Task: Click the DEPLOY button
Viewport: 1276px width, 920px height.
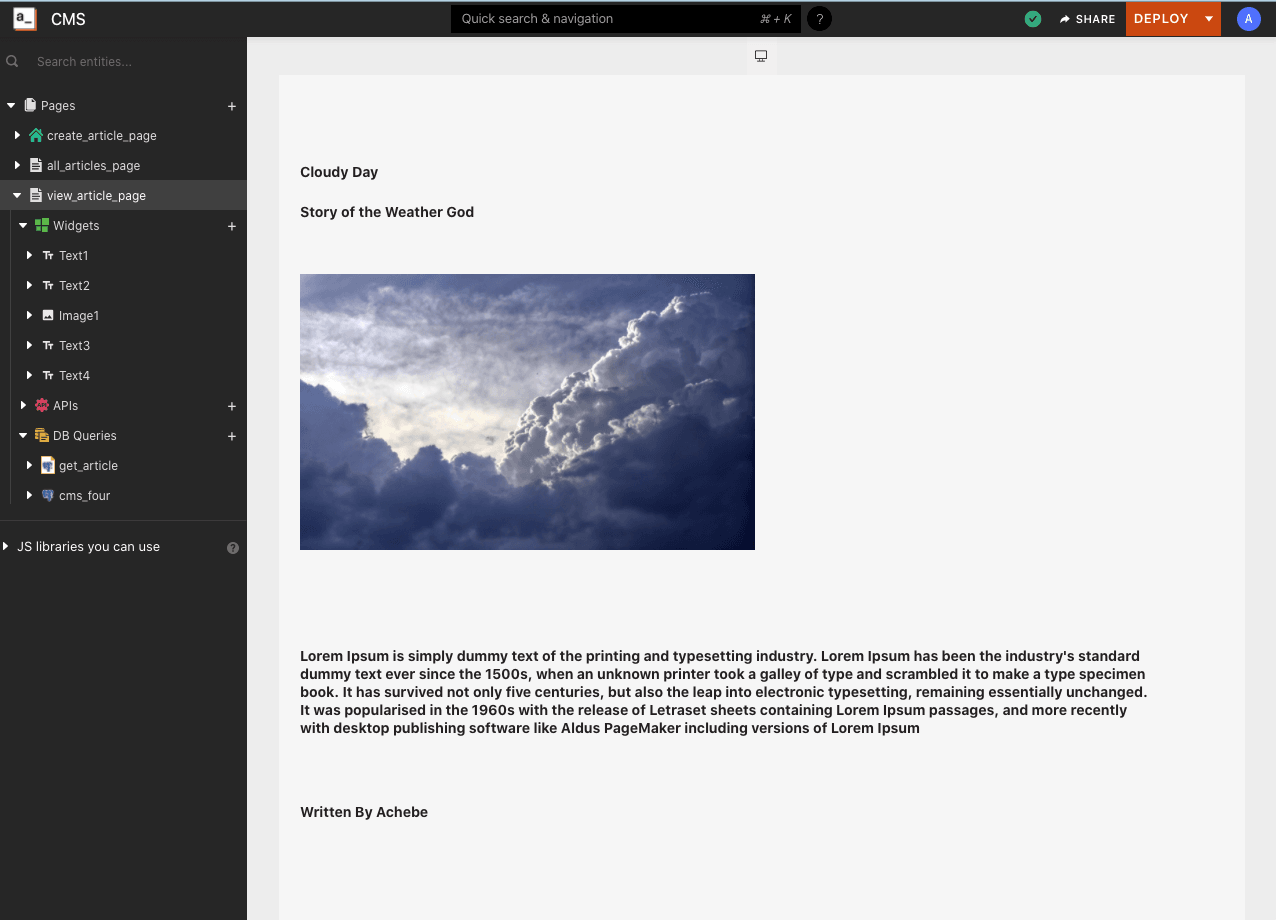Action: pyautogui.click(x=1161, y=19)
